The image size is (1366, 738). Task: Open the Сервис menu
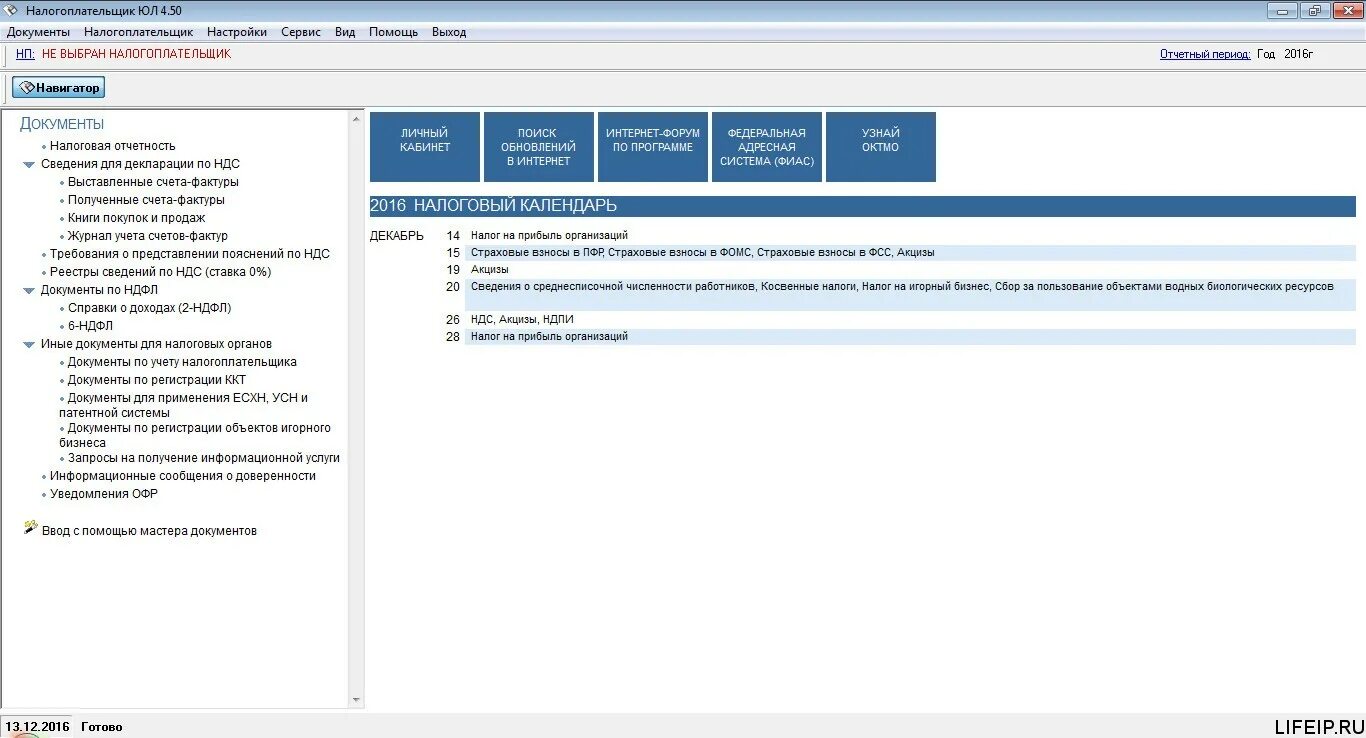[301, 32]
